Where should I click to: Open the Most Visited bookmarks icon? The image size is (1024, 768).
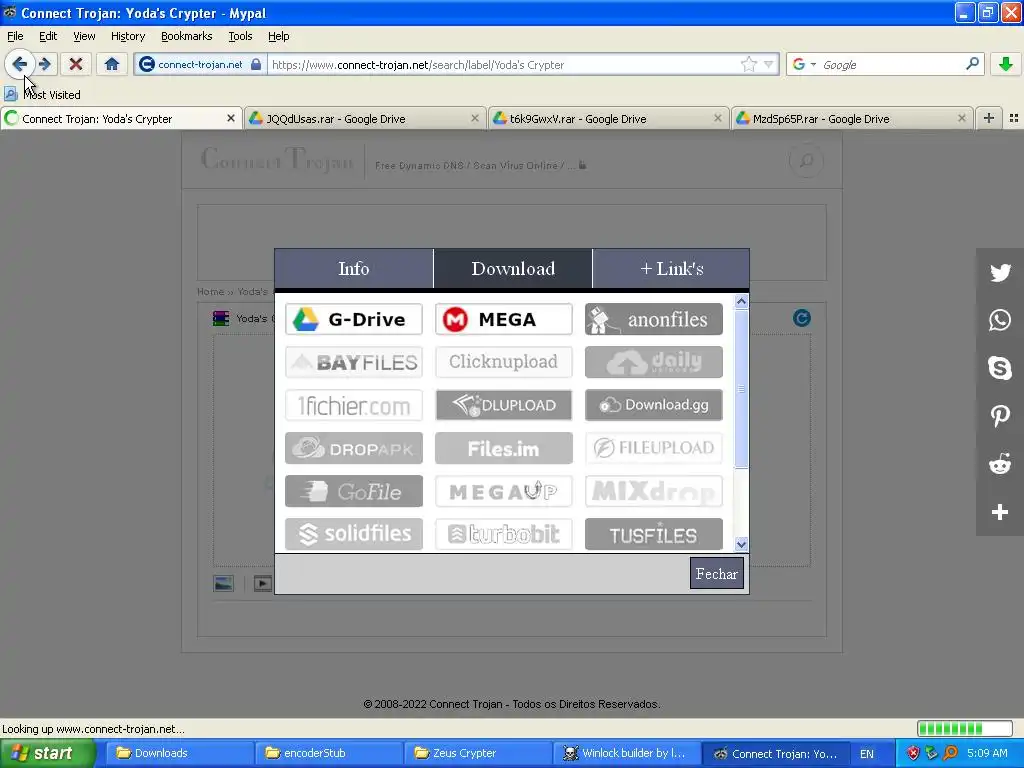tap(10, 95)
